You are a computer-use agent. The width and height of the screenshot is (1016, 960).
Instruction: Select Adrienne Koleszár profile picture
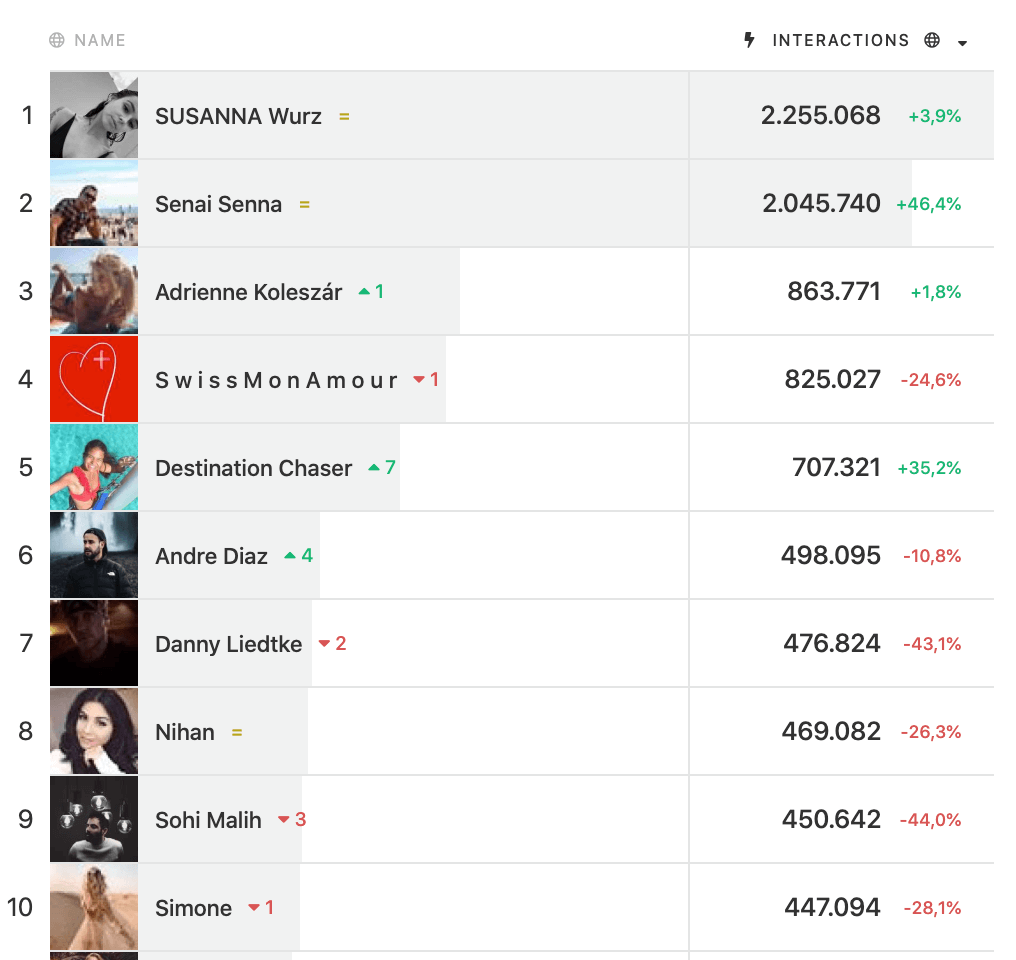pyautogui.click(x=94, y=291)
